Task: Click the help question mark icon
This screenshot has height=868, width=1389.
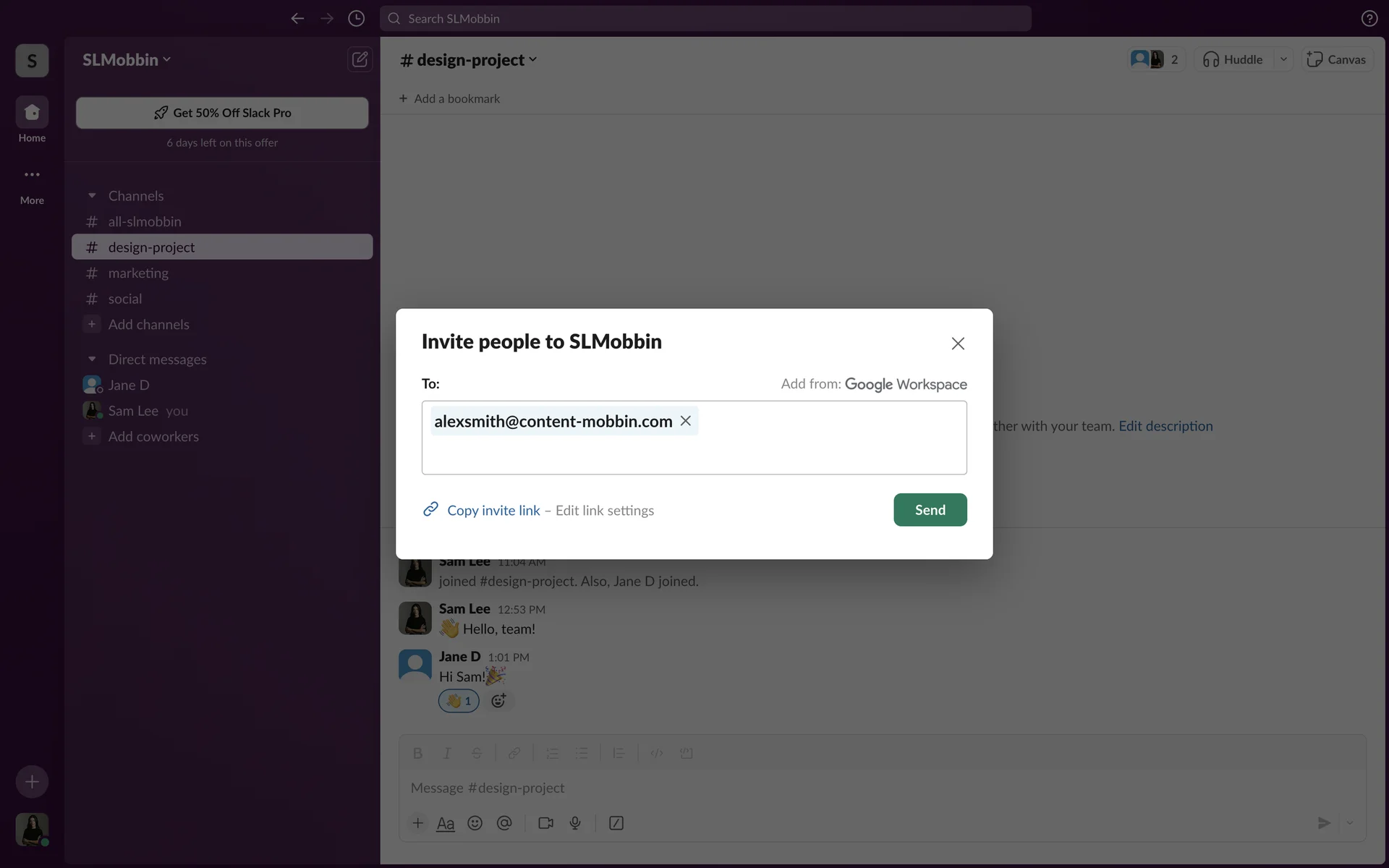Action: (1369, 19)
